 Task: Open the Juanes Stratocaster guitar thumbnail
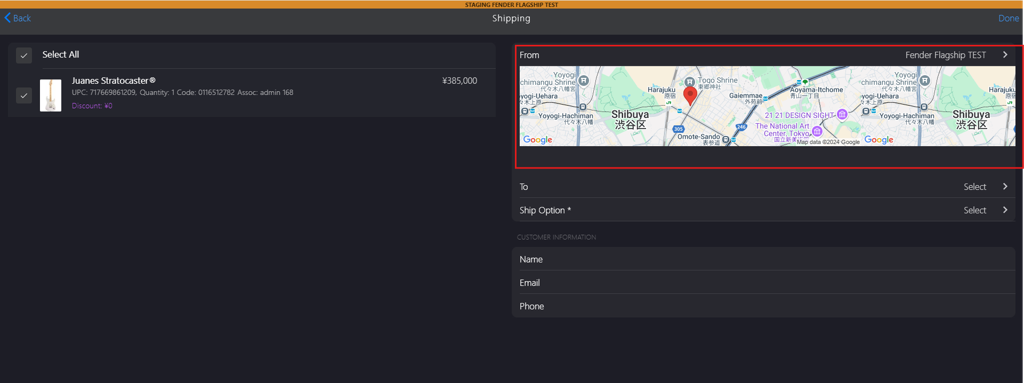pyautogui.click(x=51, y=95)
